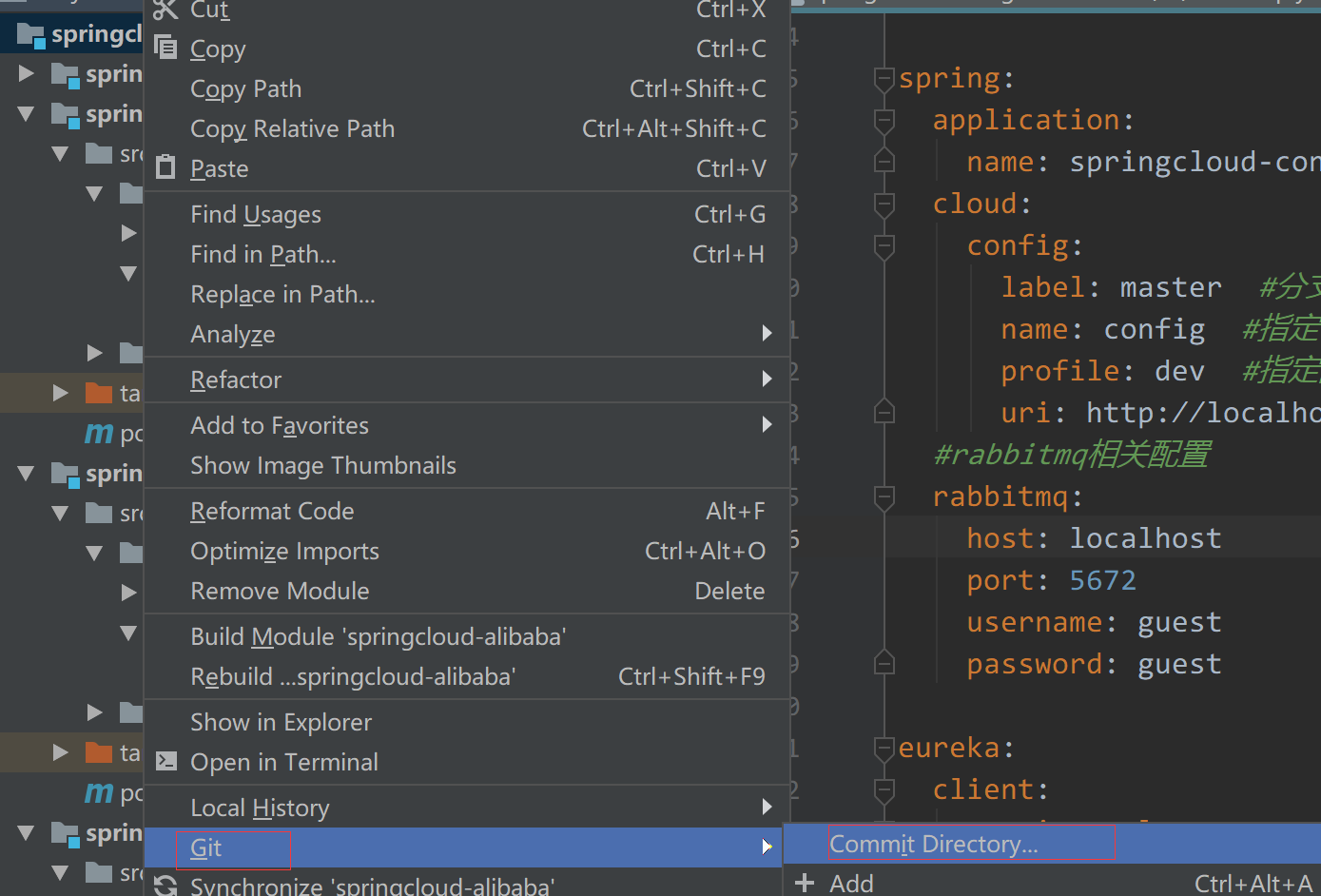This screenshot has width=1321, height=896.
Task: Click the fold end marker on uri line
Action: tap(884, 413)
